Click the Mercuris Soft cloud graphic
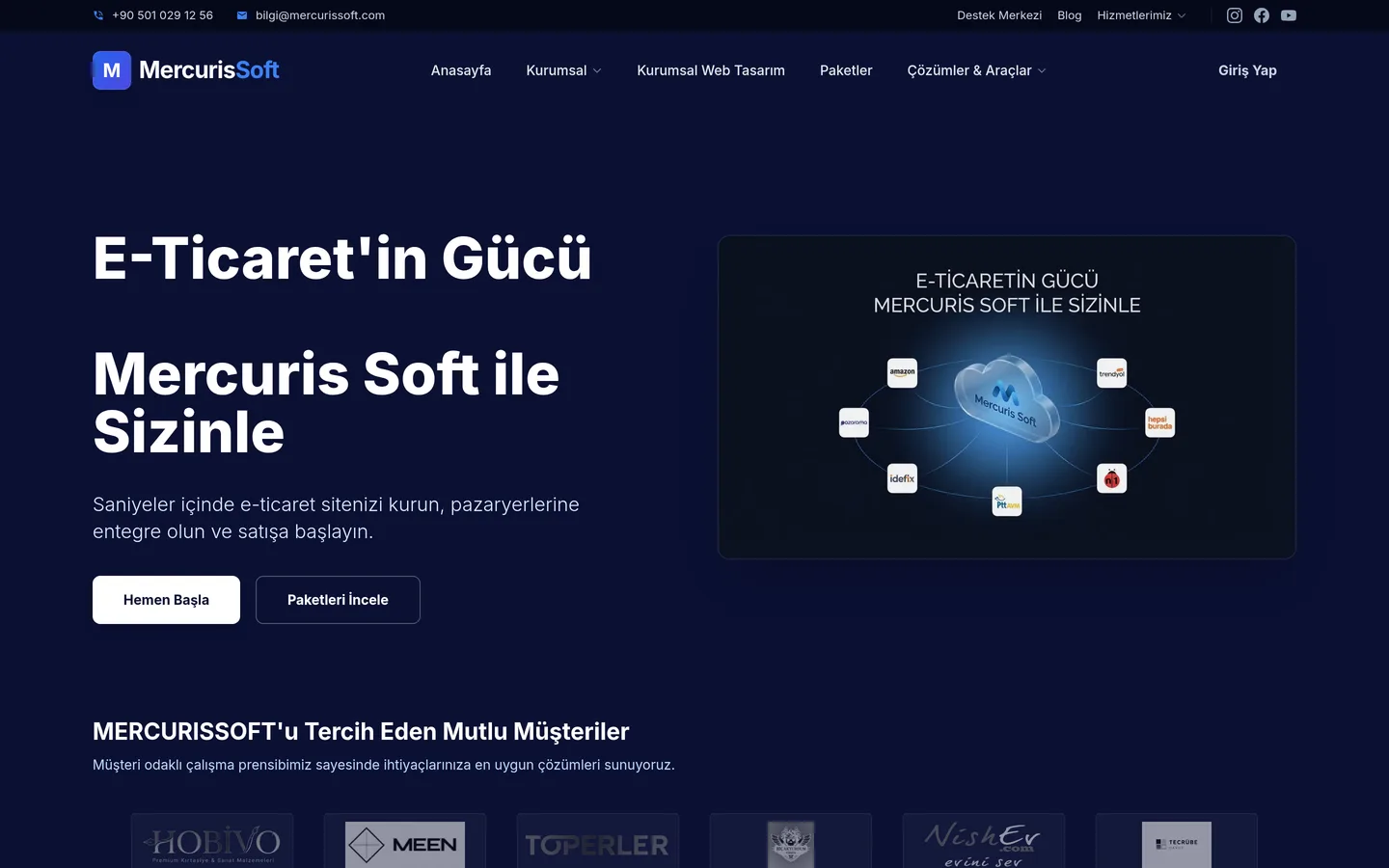The width and height of the screenshot is (1389, 868). tap(1007, 398)
